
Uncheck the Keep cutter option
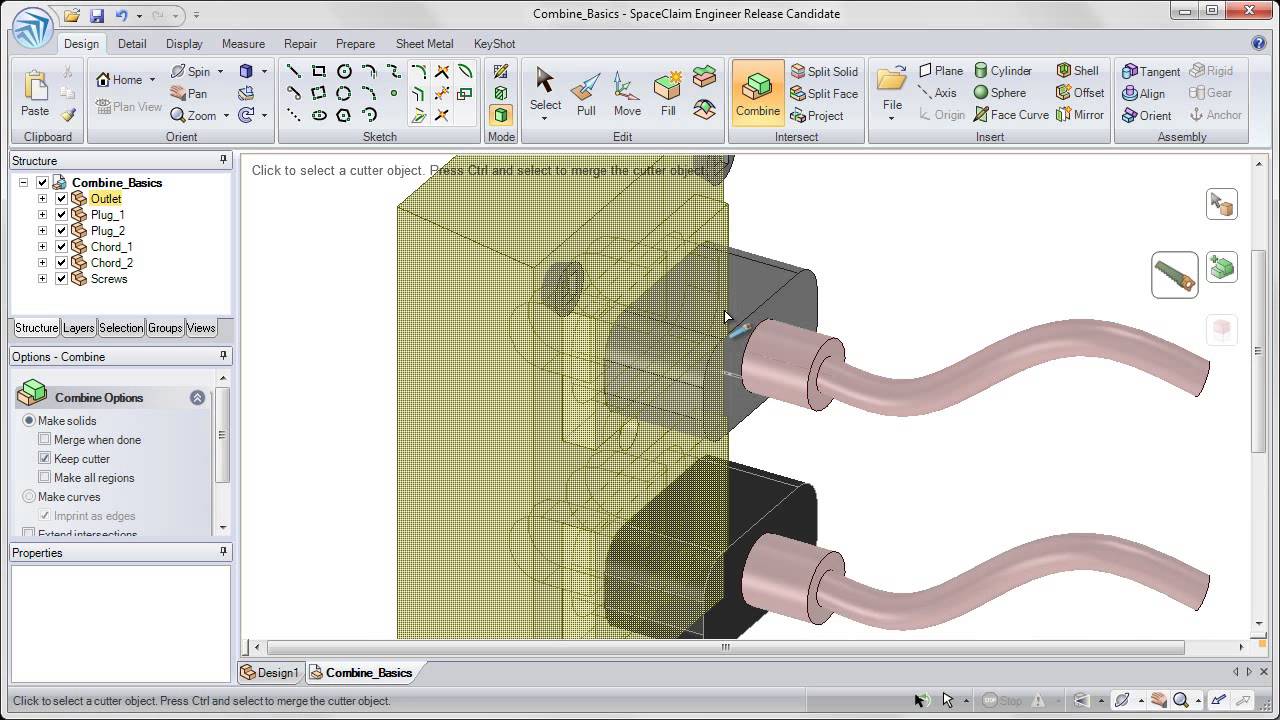pyautogui.click(x=44, y=459)
